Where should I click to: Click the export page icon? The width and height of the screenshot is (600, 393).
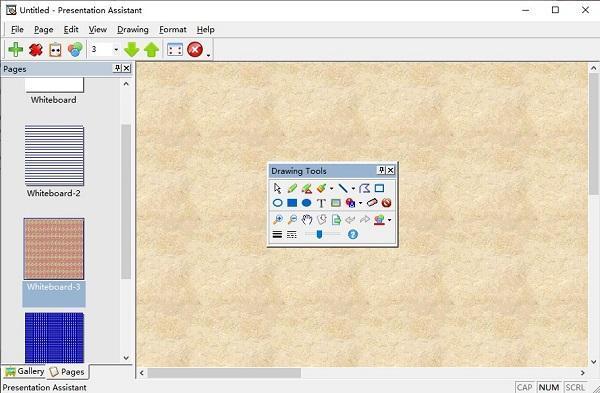tap(336, 220)
